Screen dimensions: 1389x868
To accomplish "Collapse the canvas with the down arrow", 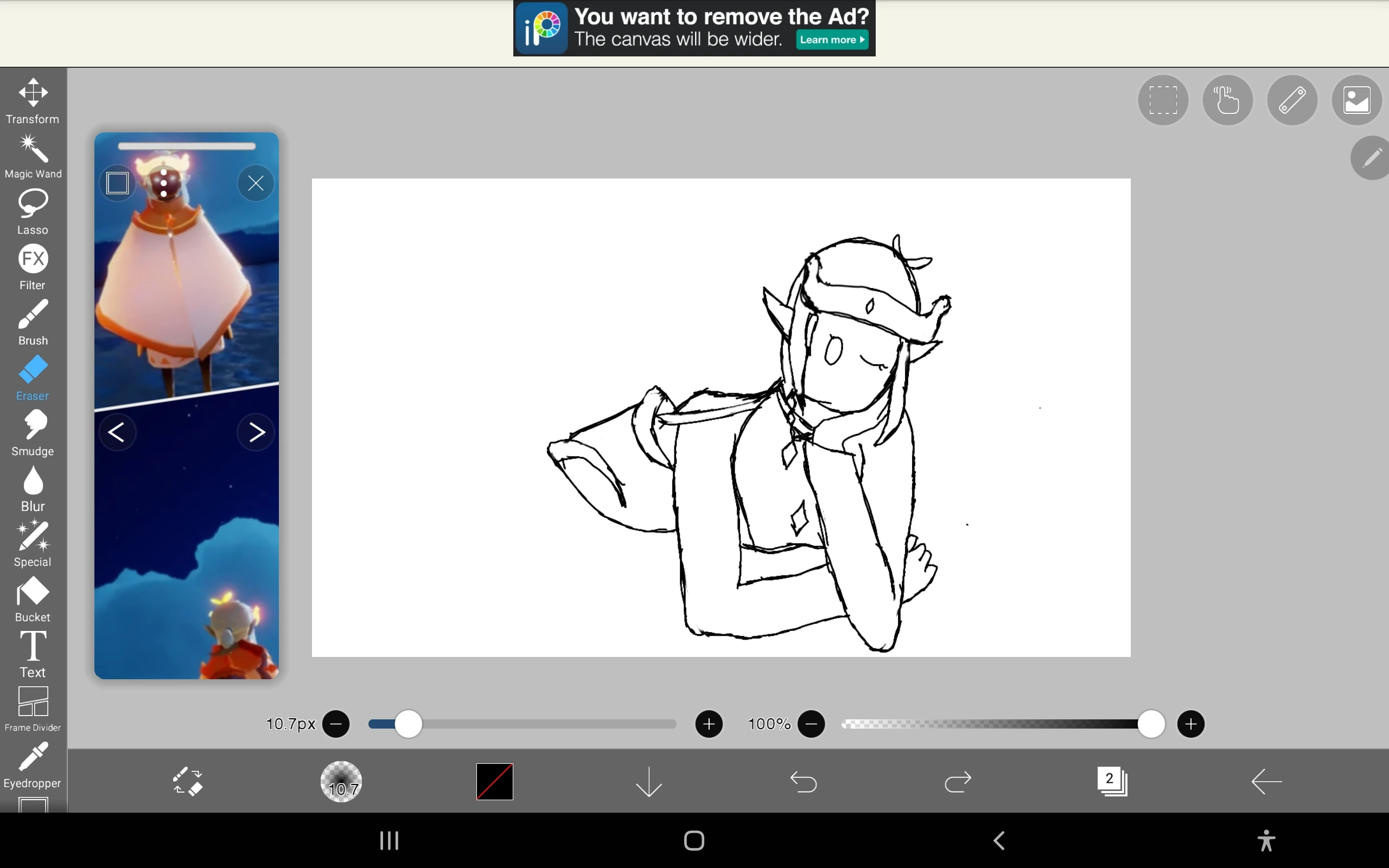I will tap(648, 781).
